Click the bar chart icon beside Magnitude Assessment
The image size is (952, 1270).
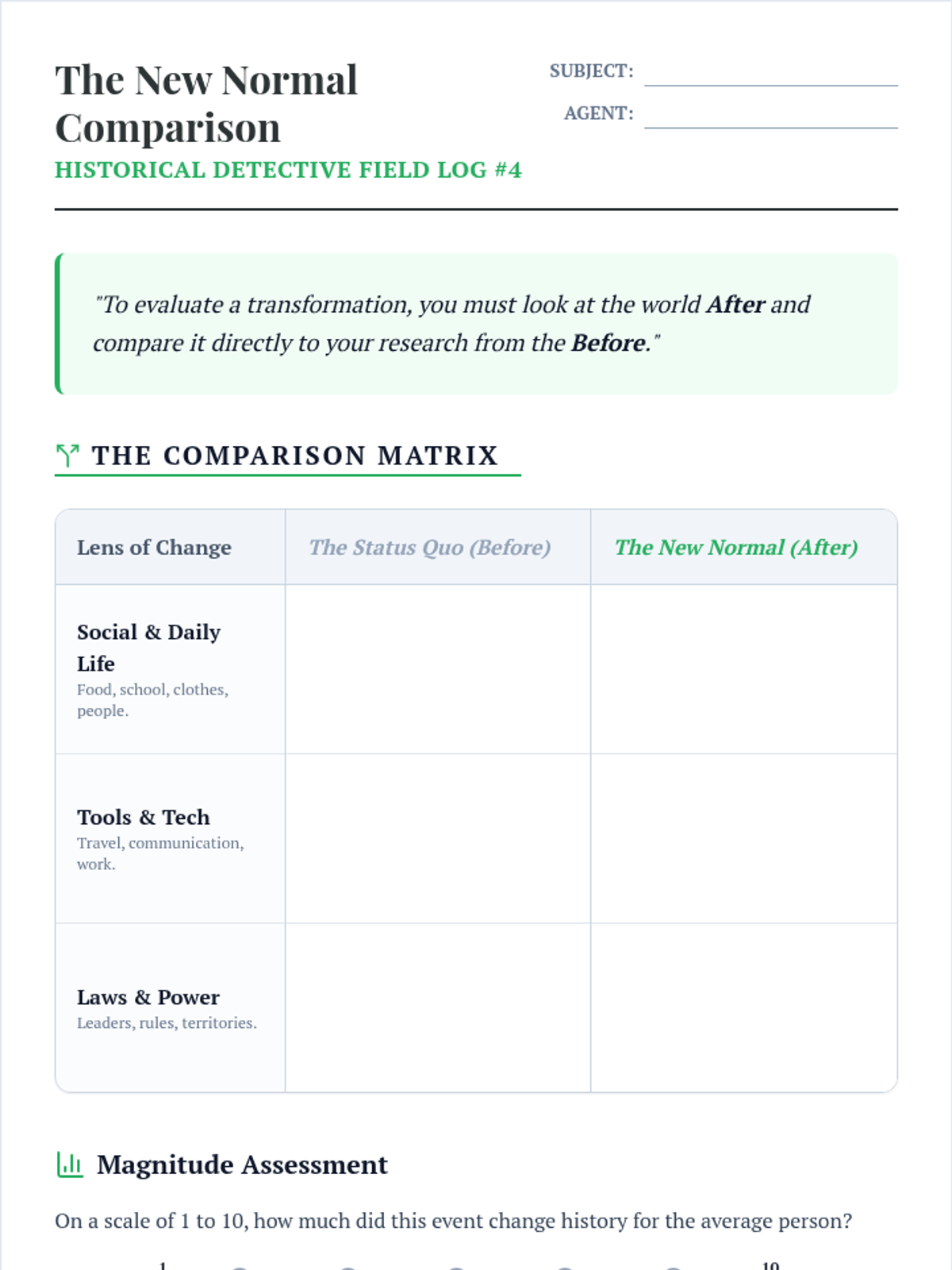tap(70, 1164)
